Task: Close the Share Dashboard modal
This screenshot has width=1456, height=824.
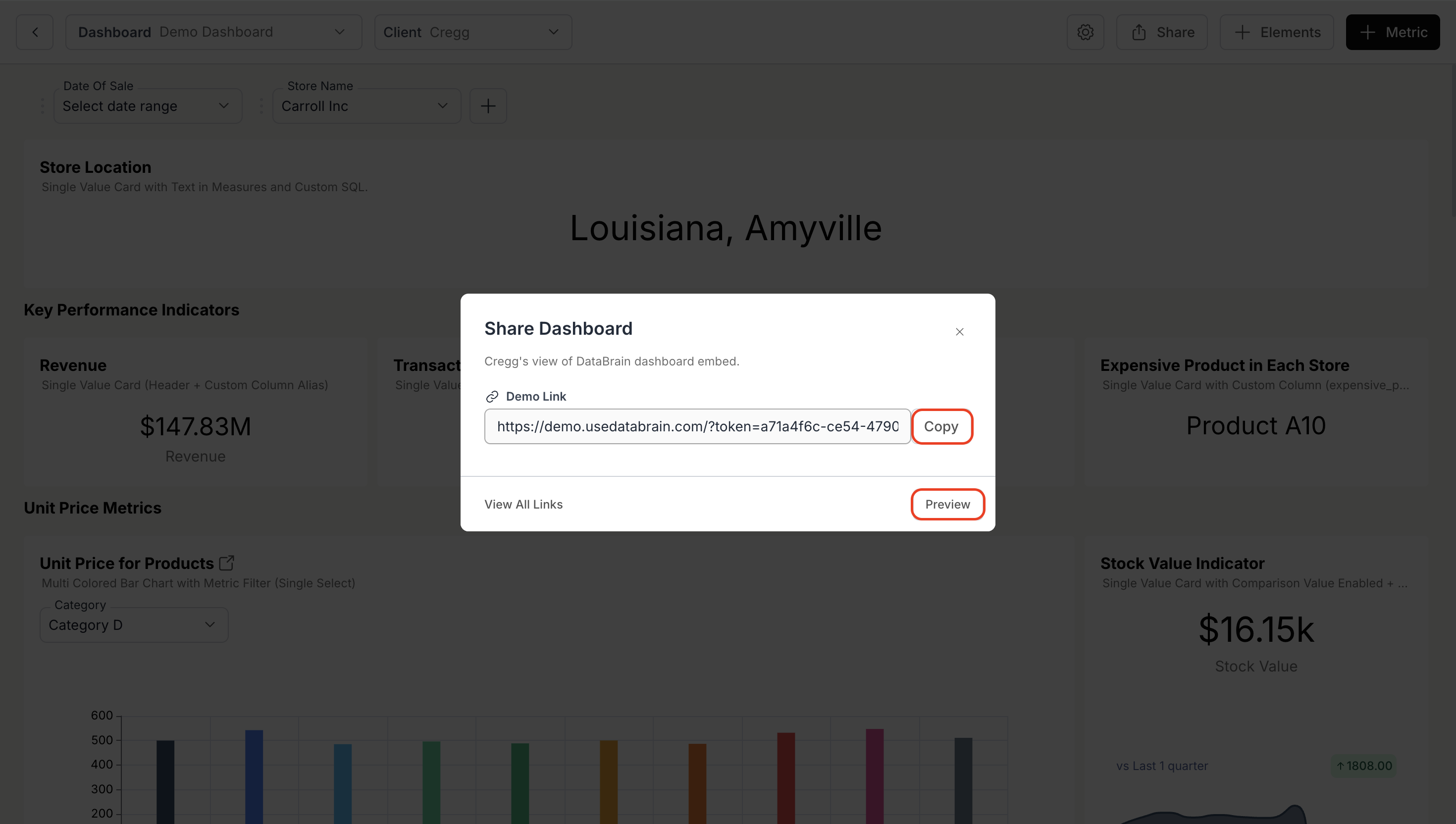Action: point(959,332)
